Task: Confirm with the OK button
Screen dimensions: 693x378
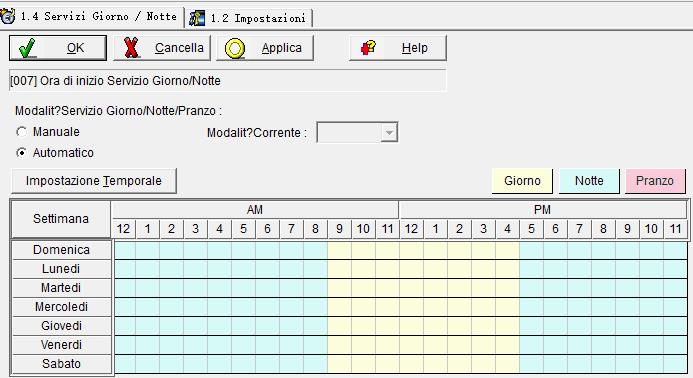Action: point(58,48)
